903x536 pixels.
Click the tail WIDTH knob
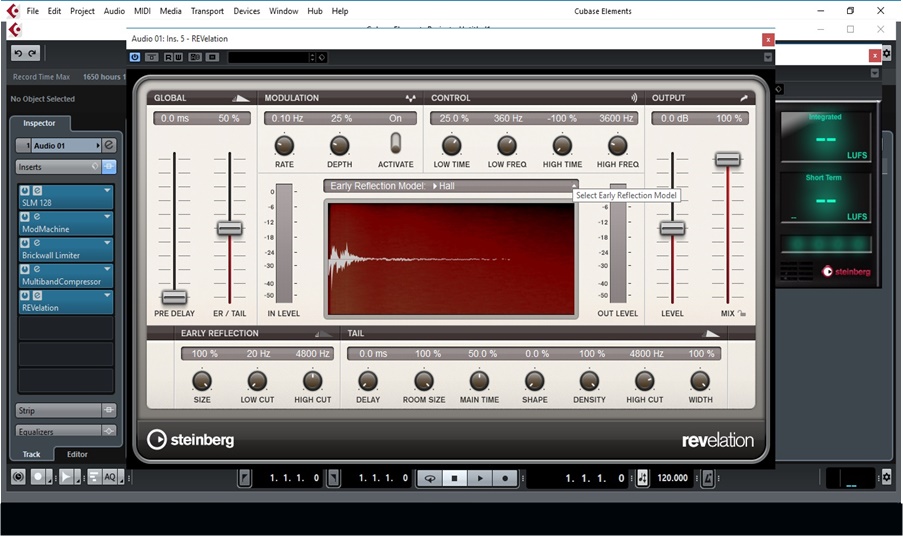[700, 381]
